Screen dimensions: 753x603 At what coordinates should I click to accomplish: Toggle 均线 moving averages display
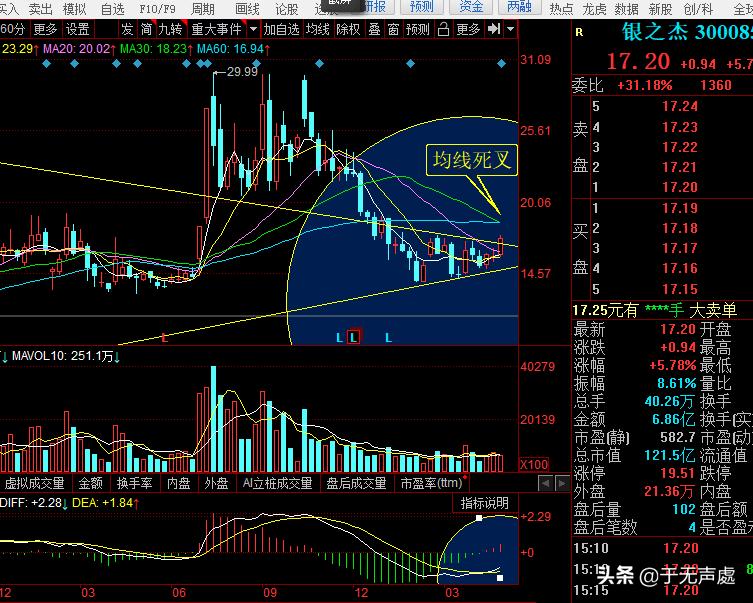(318, 29)
